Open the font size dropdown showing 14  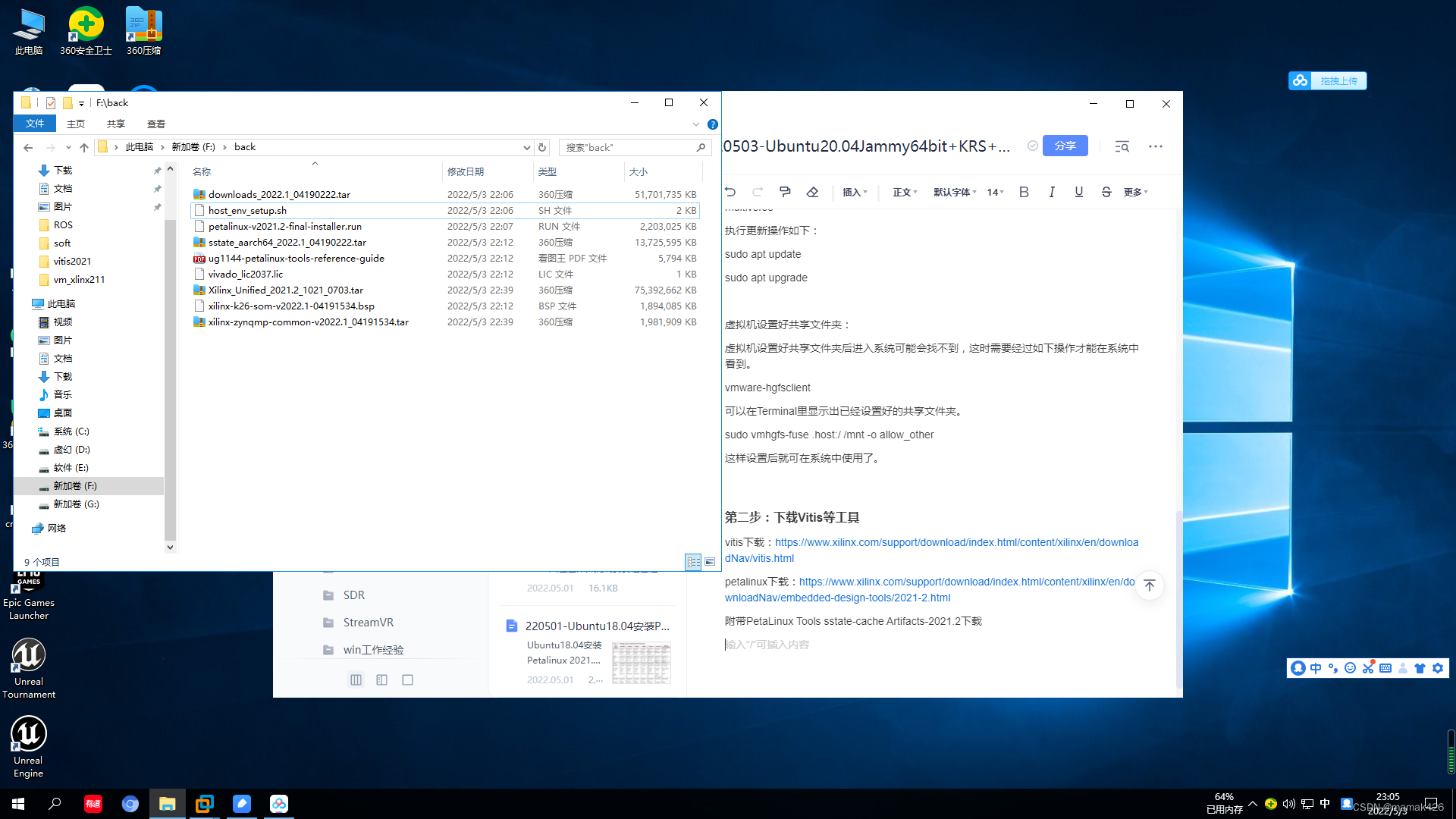994,192
